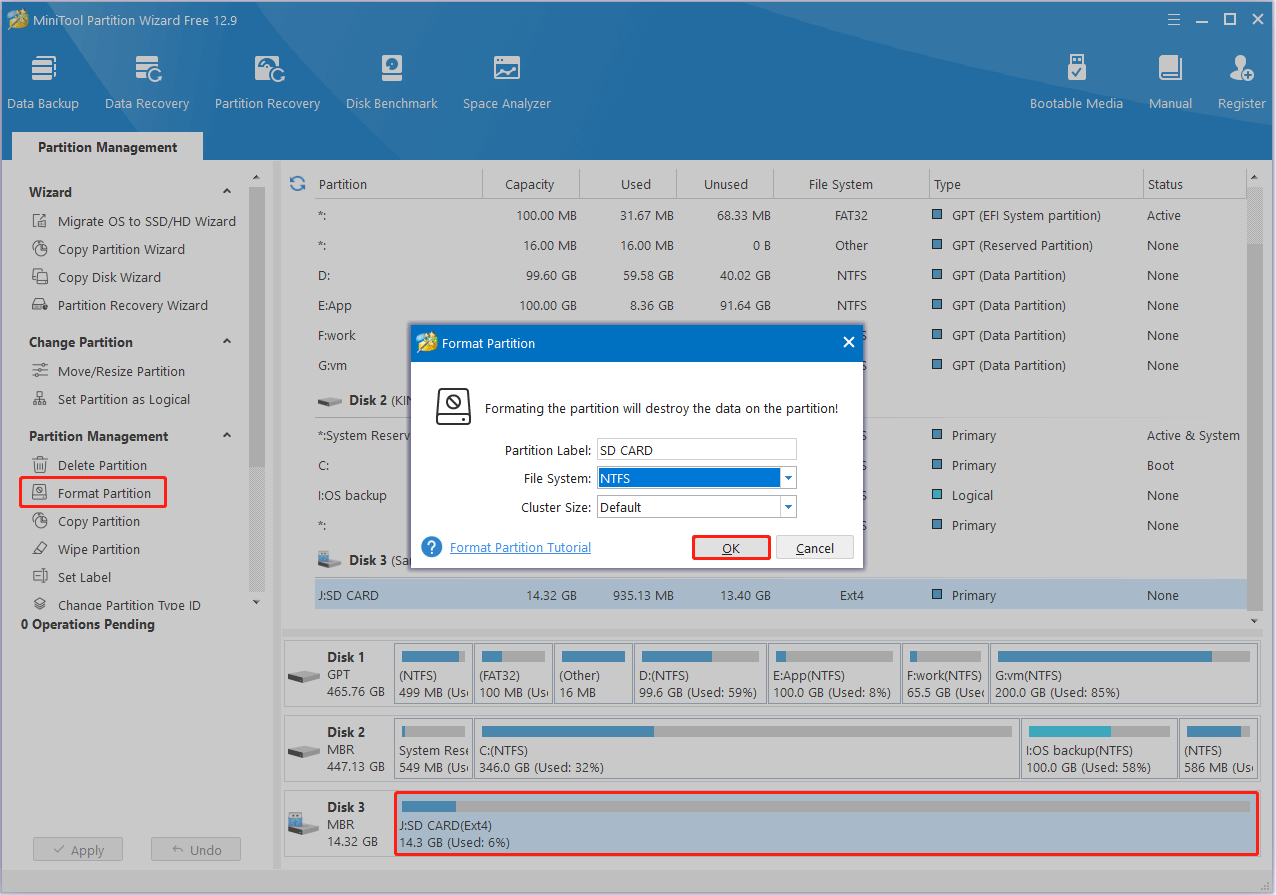Select Disk 1 GPT header in disk map
Viewport: 1276px width, 895px height.
tap(338, 674)
